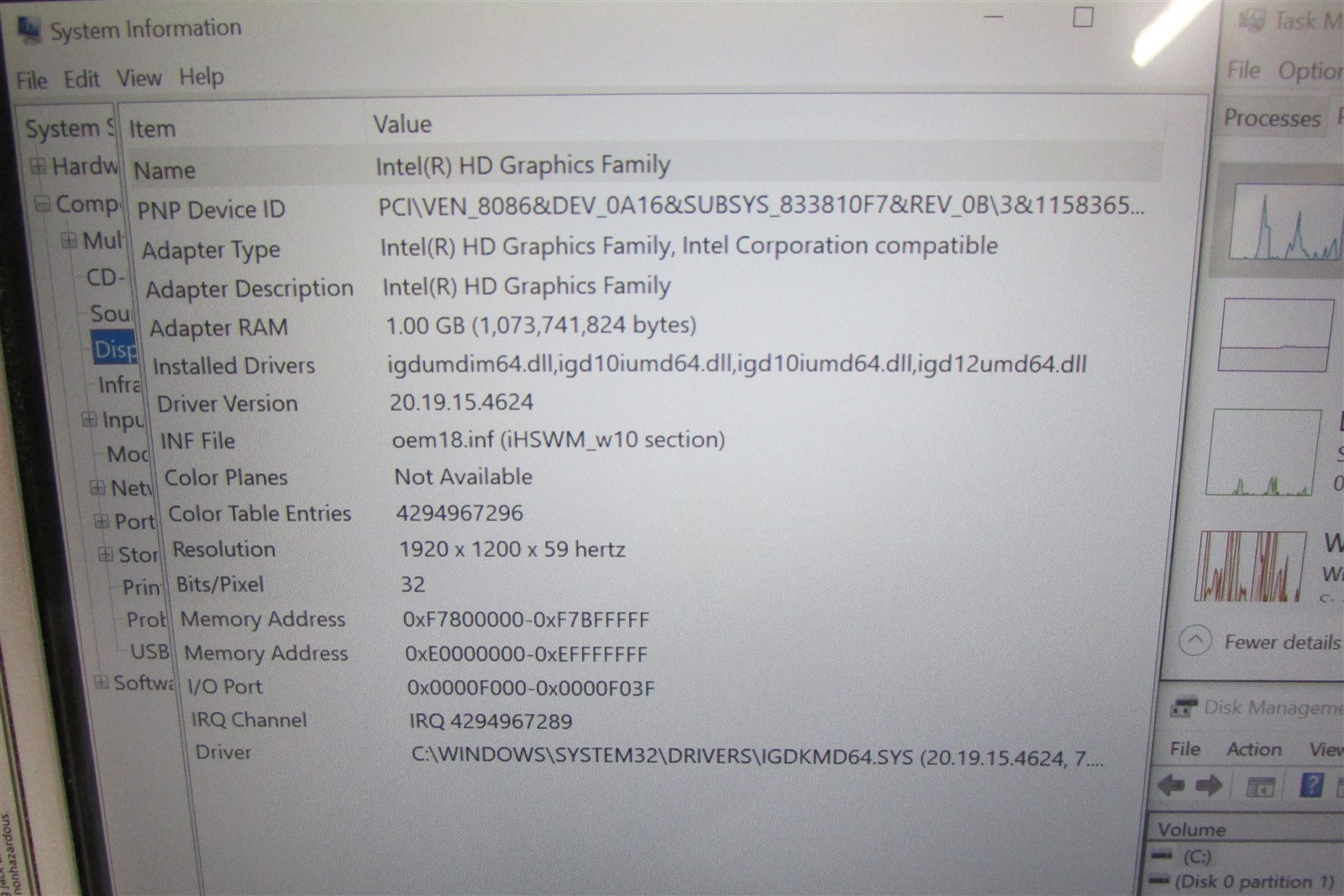1344x896 pixels.
Task: Select the CPU graph thumbnail in Task Manager
Action: pyautogui.click(x=1284, y=220)
